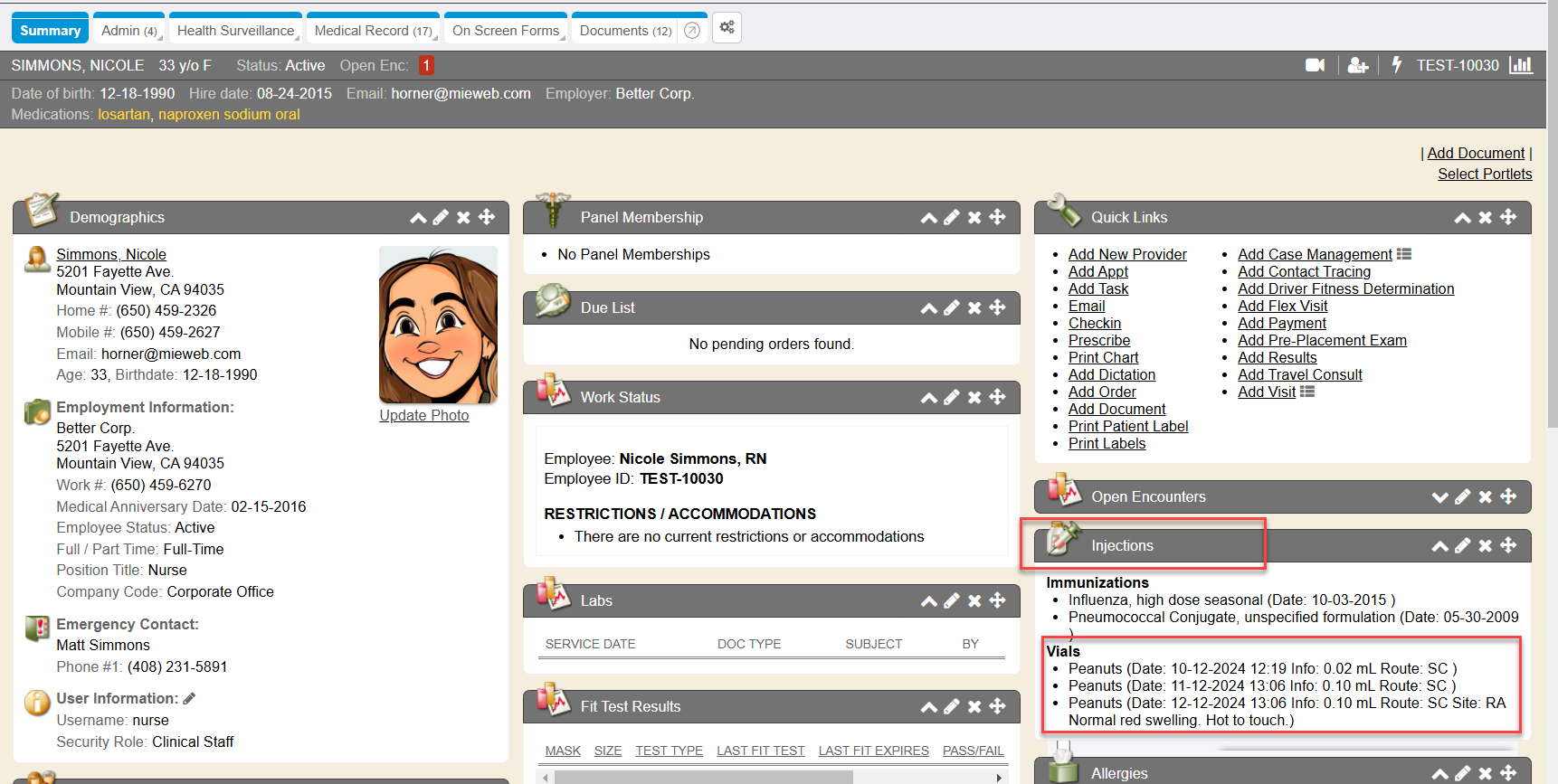Click the Add New Provider link

pos(1126,254)
